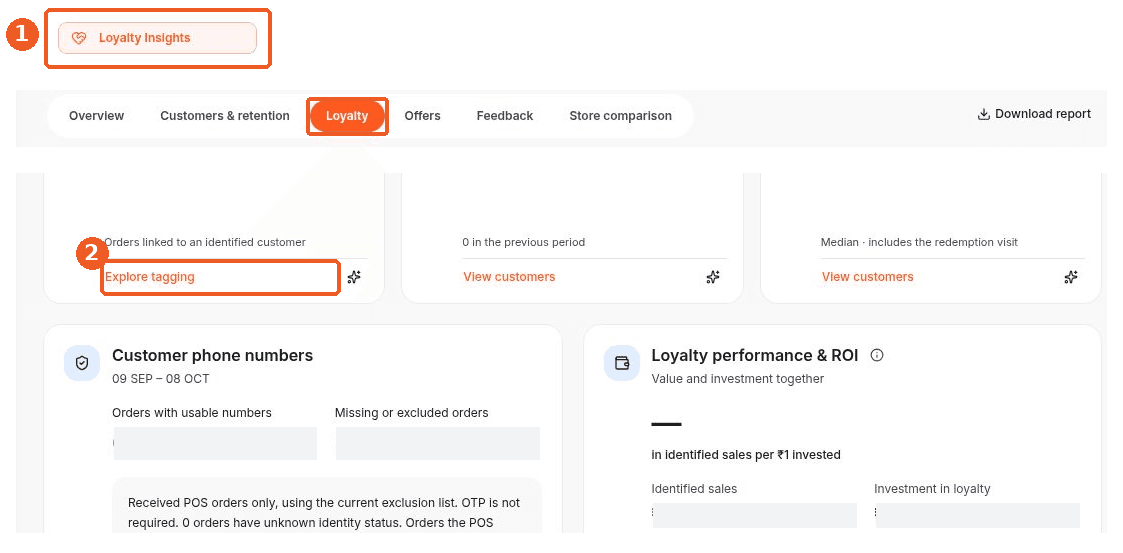This screenshot has height=553, width=1123.
Task: Click Download report
Action: click(1034, 114)
